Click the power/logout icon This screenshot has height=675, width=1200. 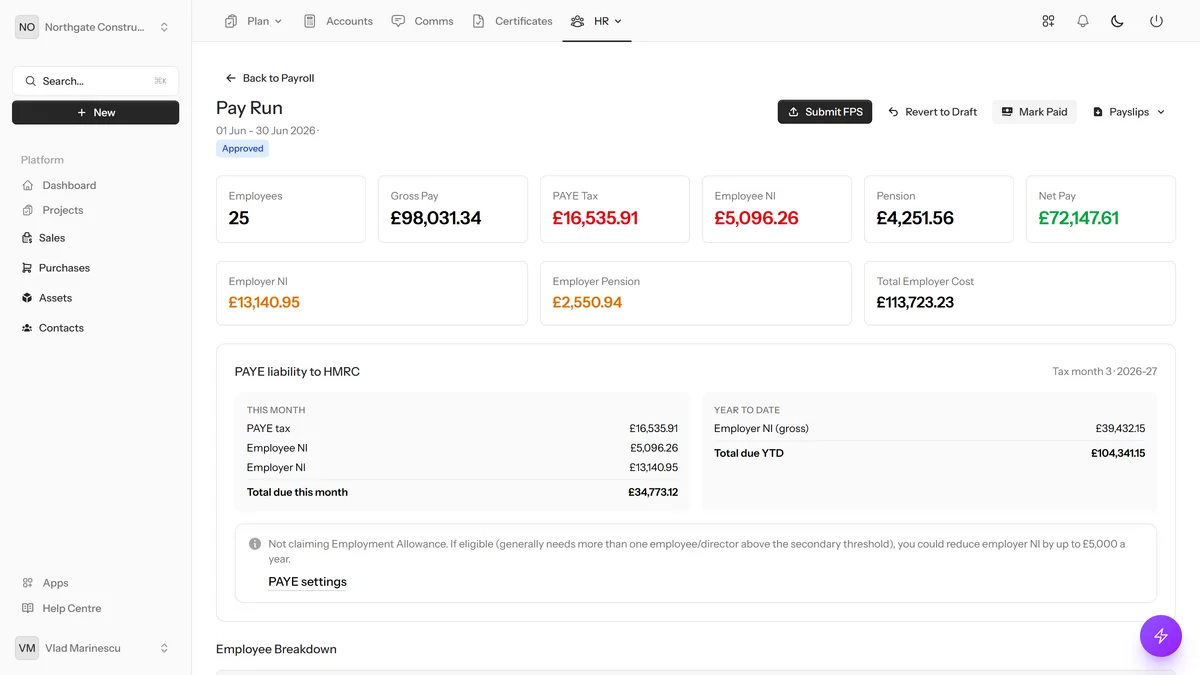[1156, 21]
